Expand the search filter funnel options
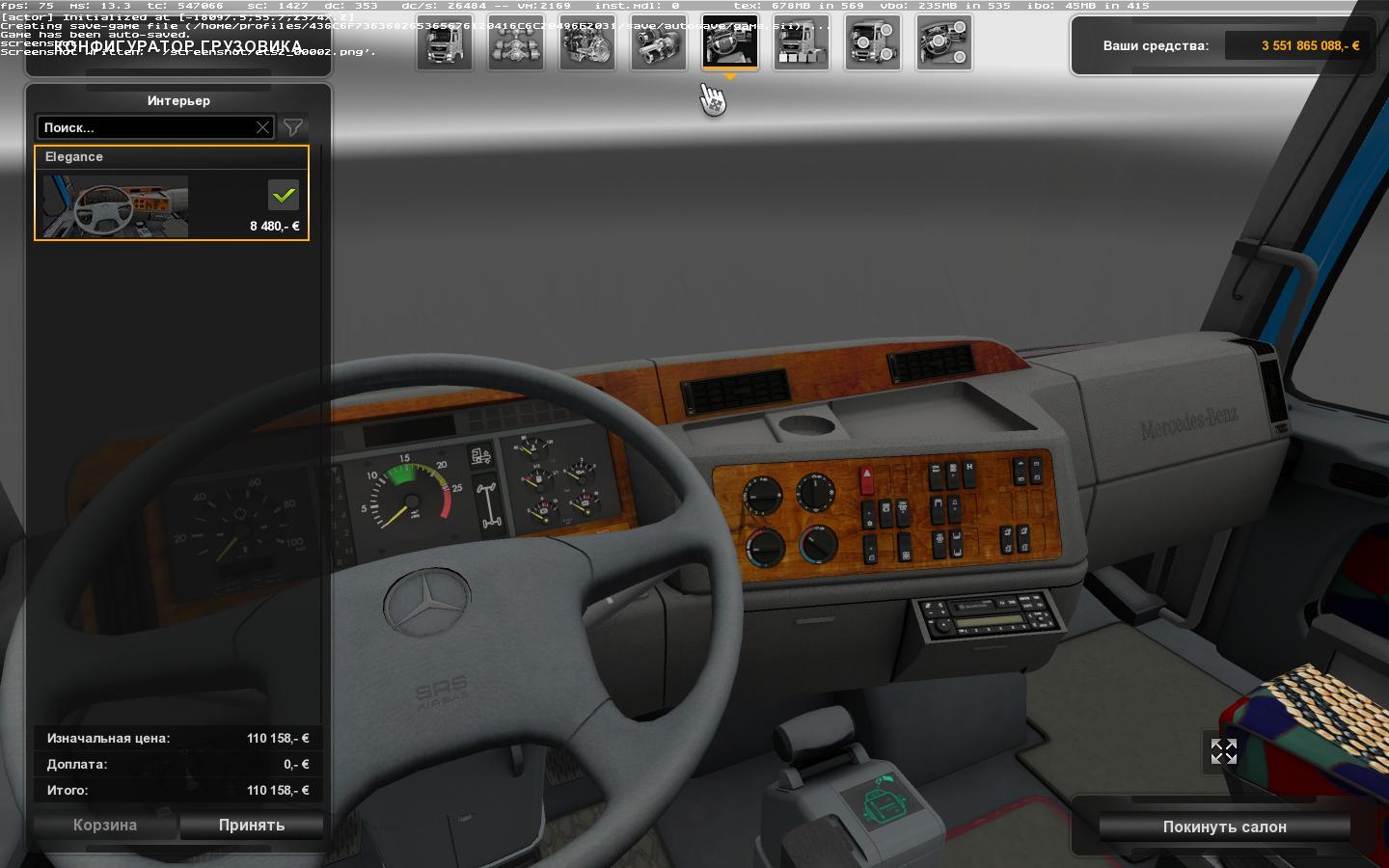Viewport: 1389px width, 868px height. click(x=293, y=127)
